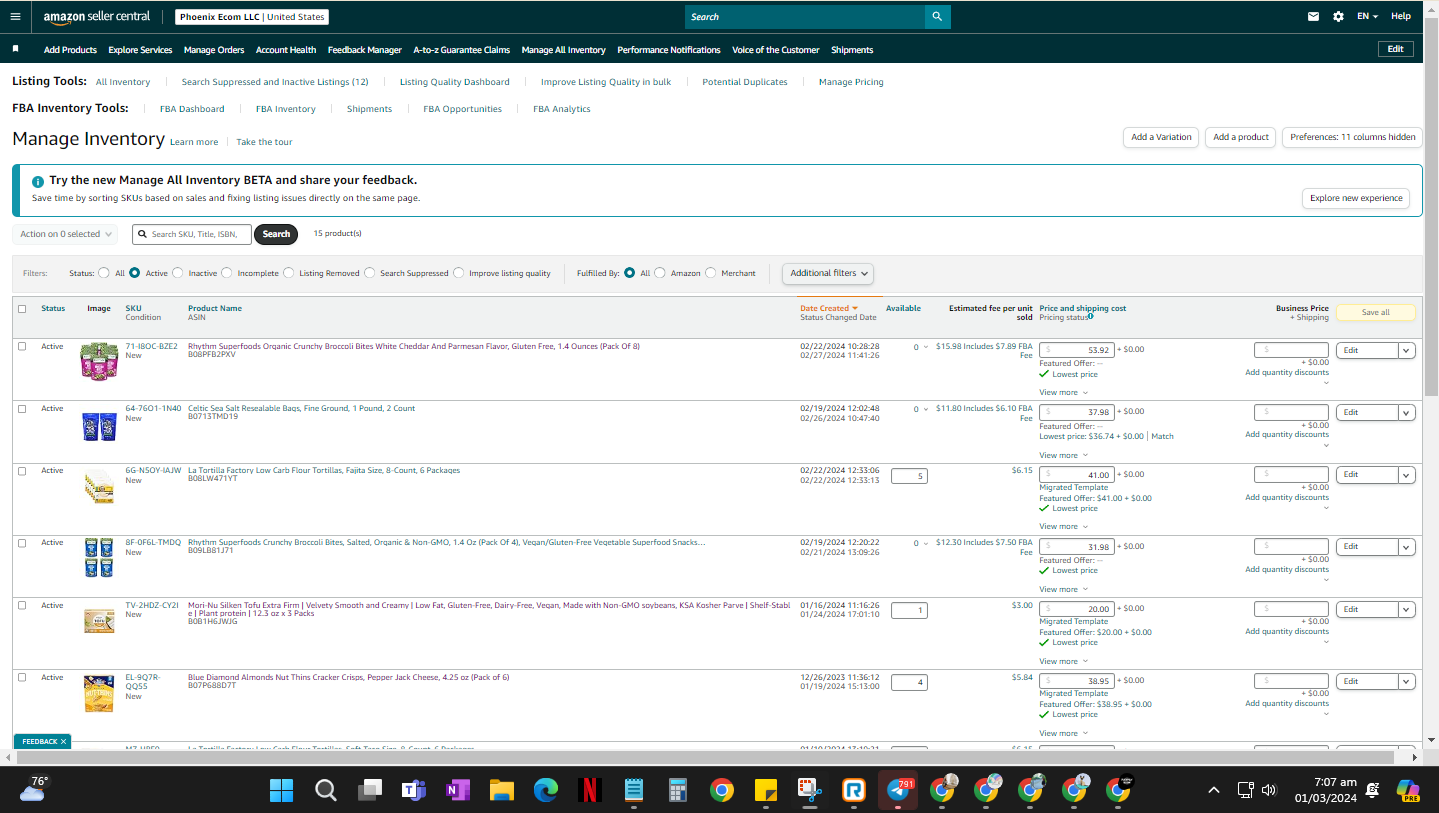The image size is (1439, 813).
Task: Open the EN language dropdown
Action: pyautogui.click(x=1367, y=17)
